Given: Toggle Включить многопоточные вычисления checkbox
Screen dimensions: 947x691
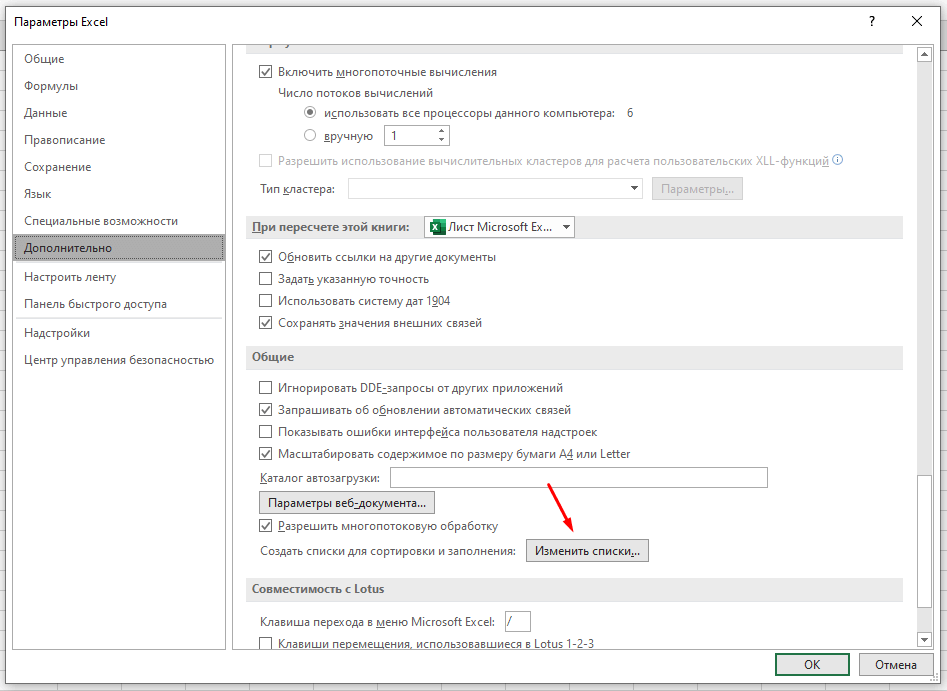Looking at the screenshot, I should coord(265,72).
